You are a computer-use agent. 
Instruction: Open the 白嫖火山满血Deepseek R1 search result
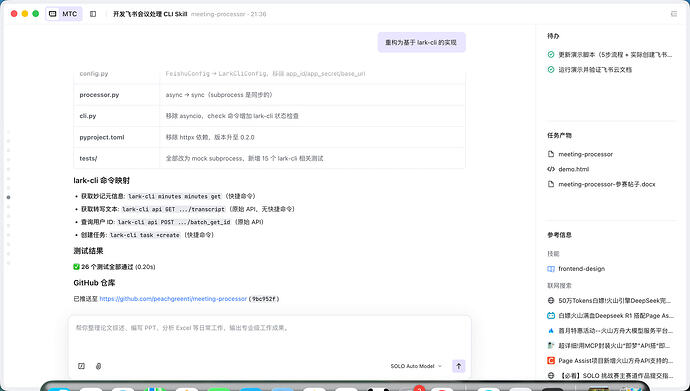click(x=616, y=316)
